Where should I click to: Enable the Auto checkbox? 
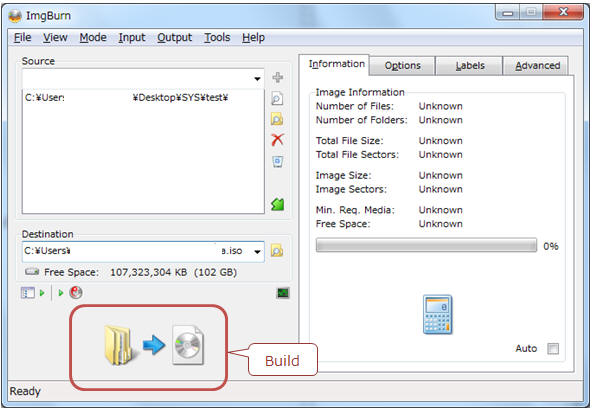click(x=553, y=348)
